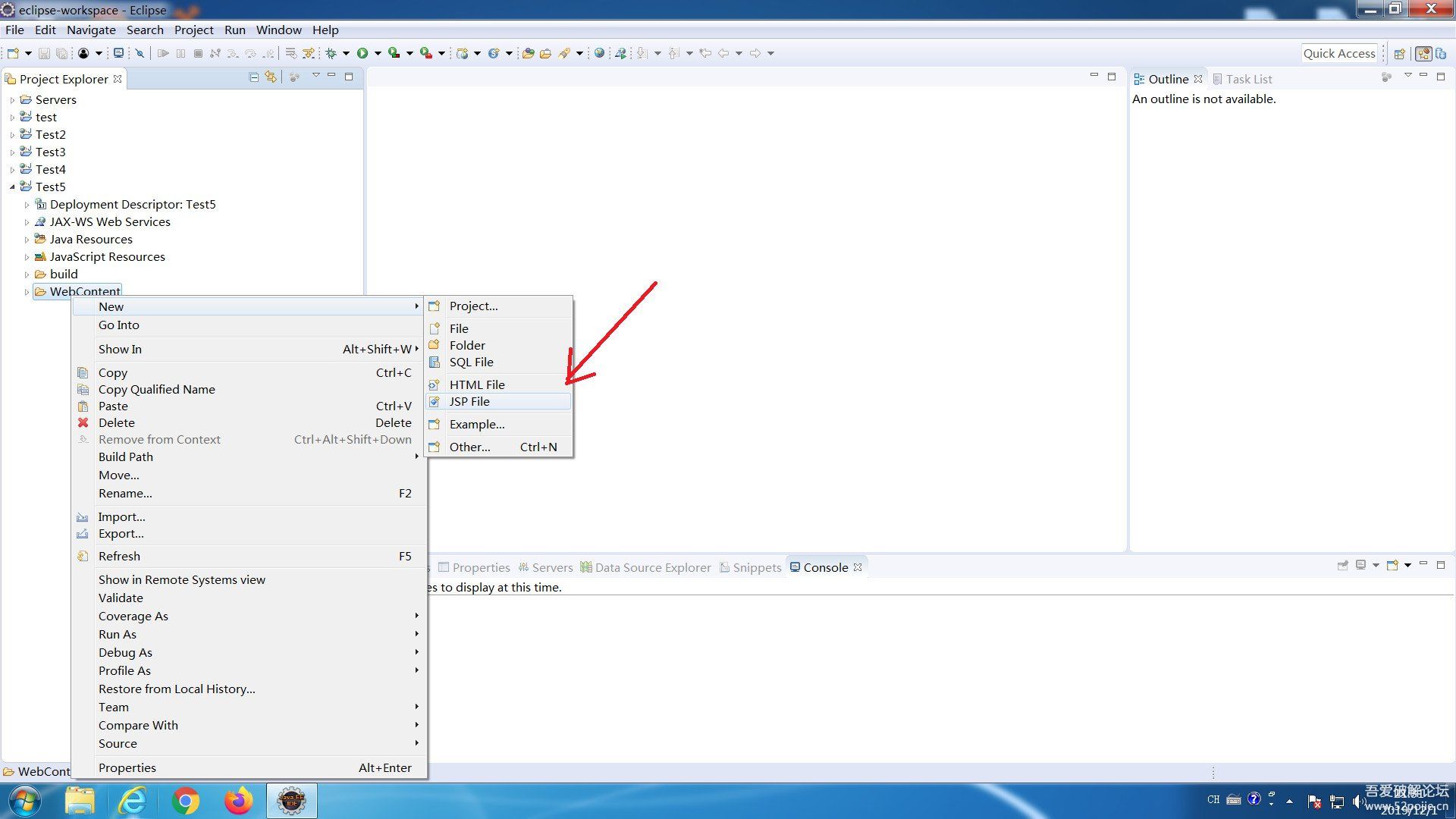
Task: Collapse the Test5 project node
Action: pyautogui.click(x=12, y=187)
